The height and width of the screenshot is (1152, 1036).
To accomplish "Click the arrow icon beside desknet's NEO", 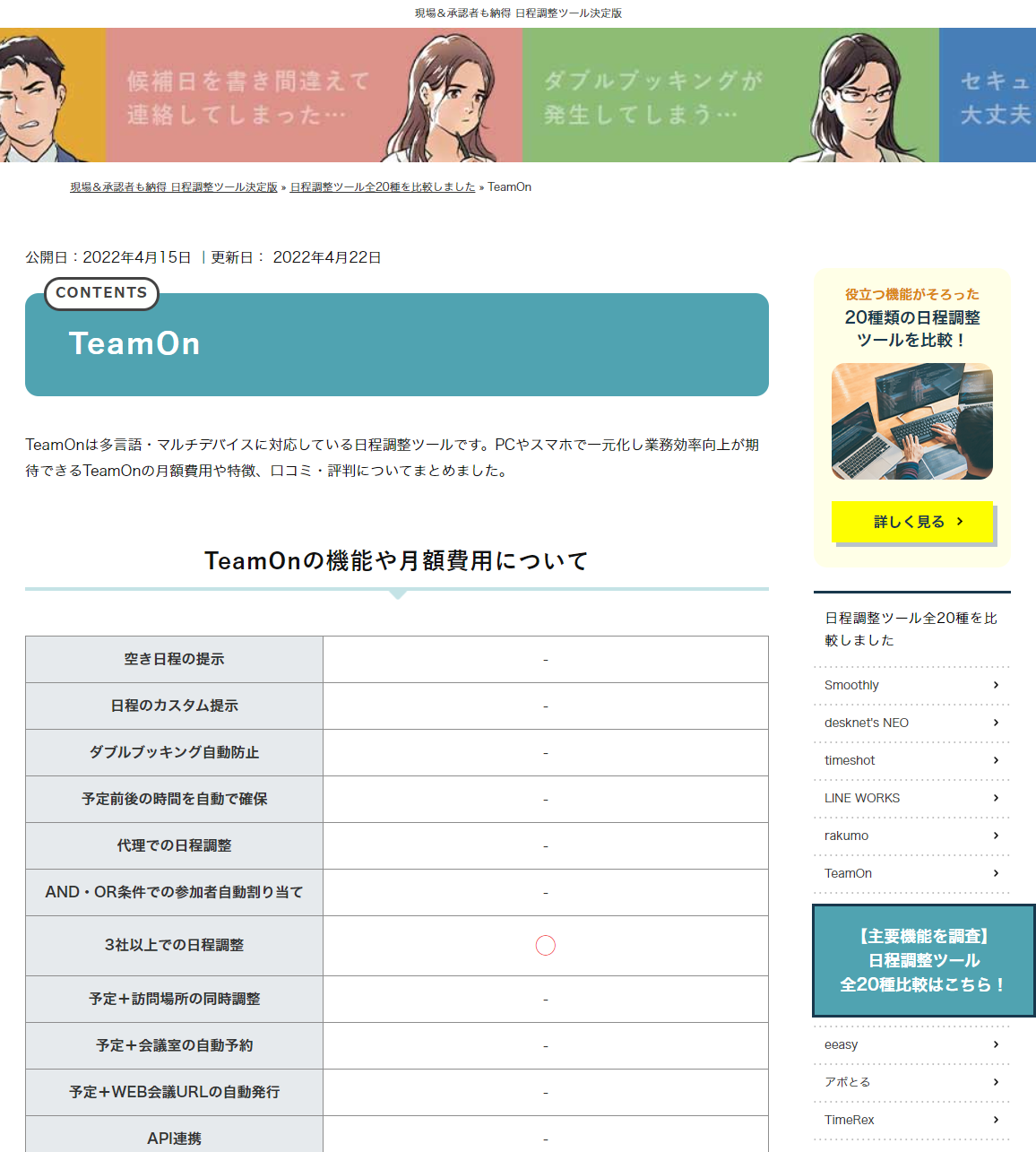I will click(996, 723).
